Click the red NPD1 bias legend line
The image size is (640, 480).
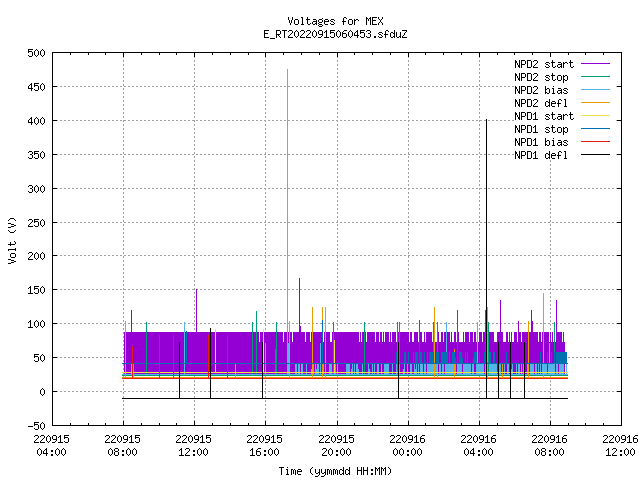[x=595, y=142]
